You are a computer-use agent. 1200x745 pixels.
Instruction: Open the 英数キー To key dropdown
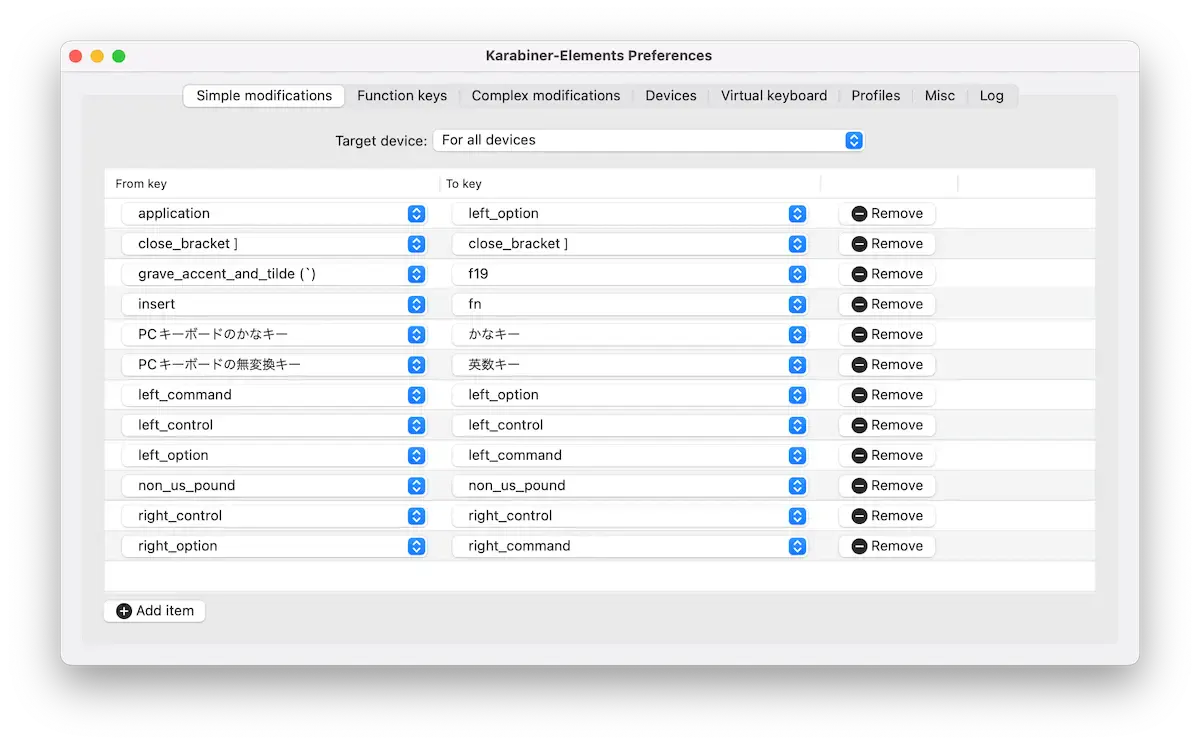click(x=630, y=365)
